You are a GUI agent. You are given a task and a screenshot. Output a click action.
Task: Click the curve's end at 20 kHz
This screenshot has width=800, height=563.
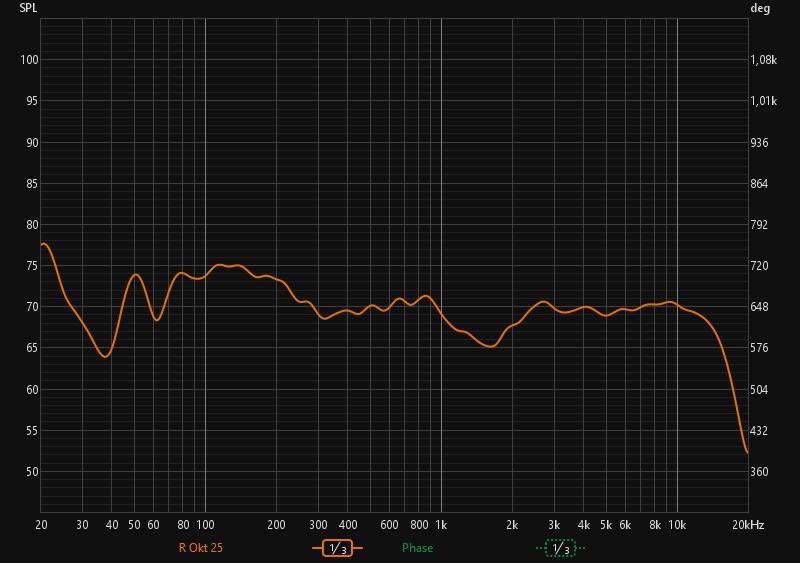tap(747, 453)
